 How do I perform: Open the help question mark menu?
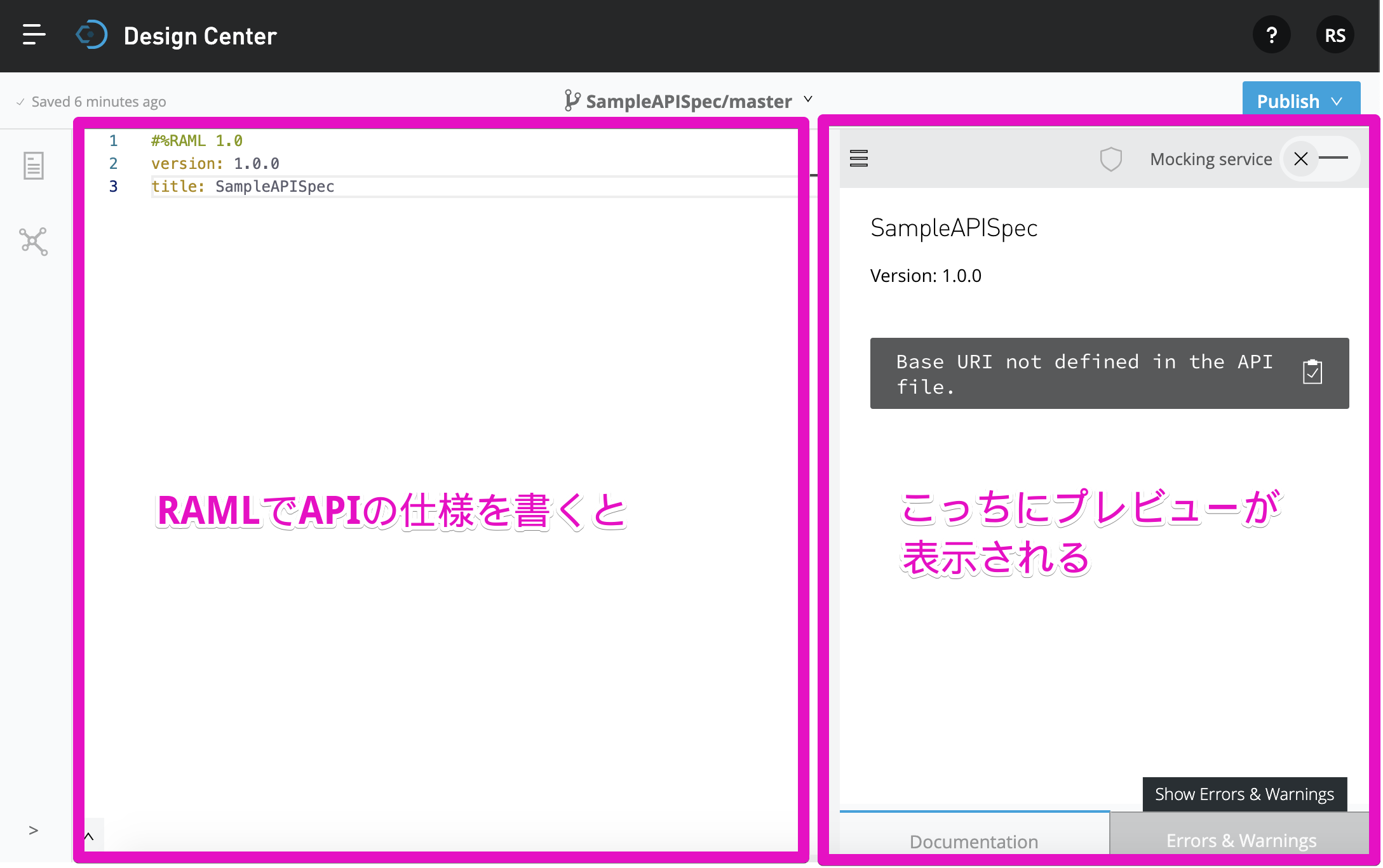(1271, 35)
